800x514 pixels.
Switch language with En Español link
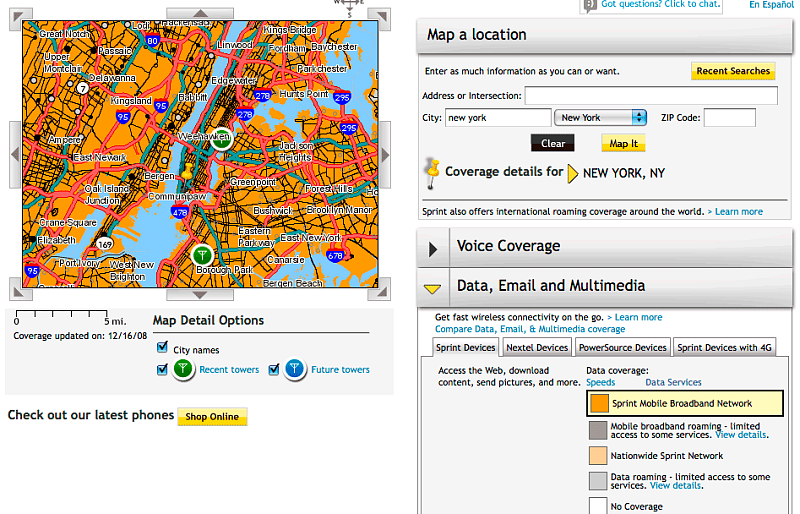pos(771,5)
